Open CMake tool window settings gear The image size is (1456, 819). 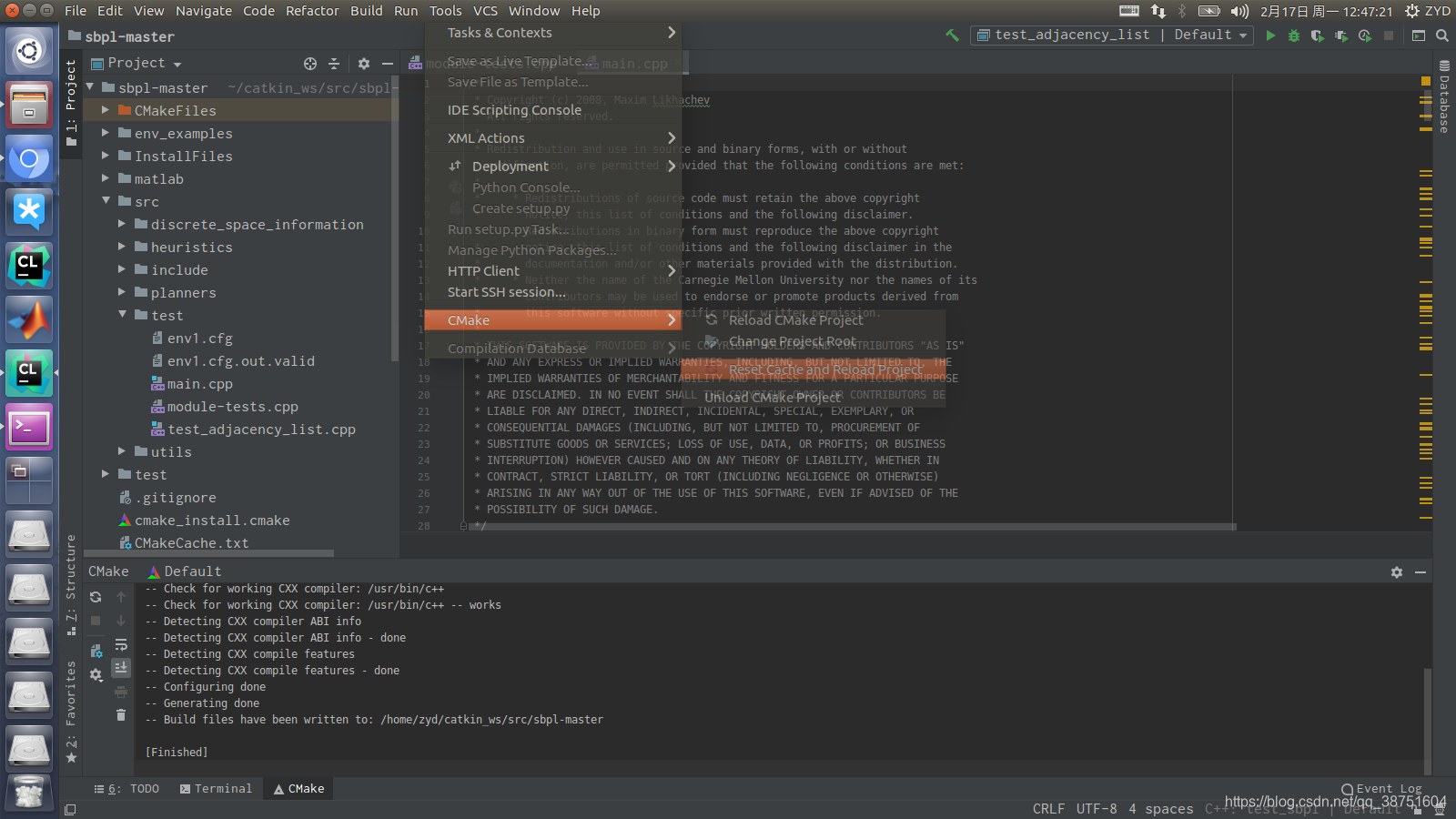click(x=1397, y=572)
